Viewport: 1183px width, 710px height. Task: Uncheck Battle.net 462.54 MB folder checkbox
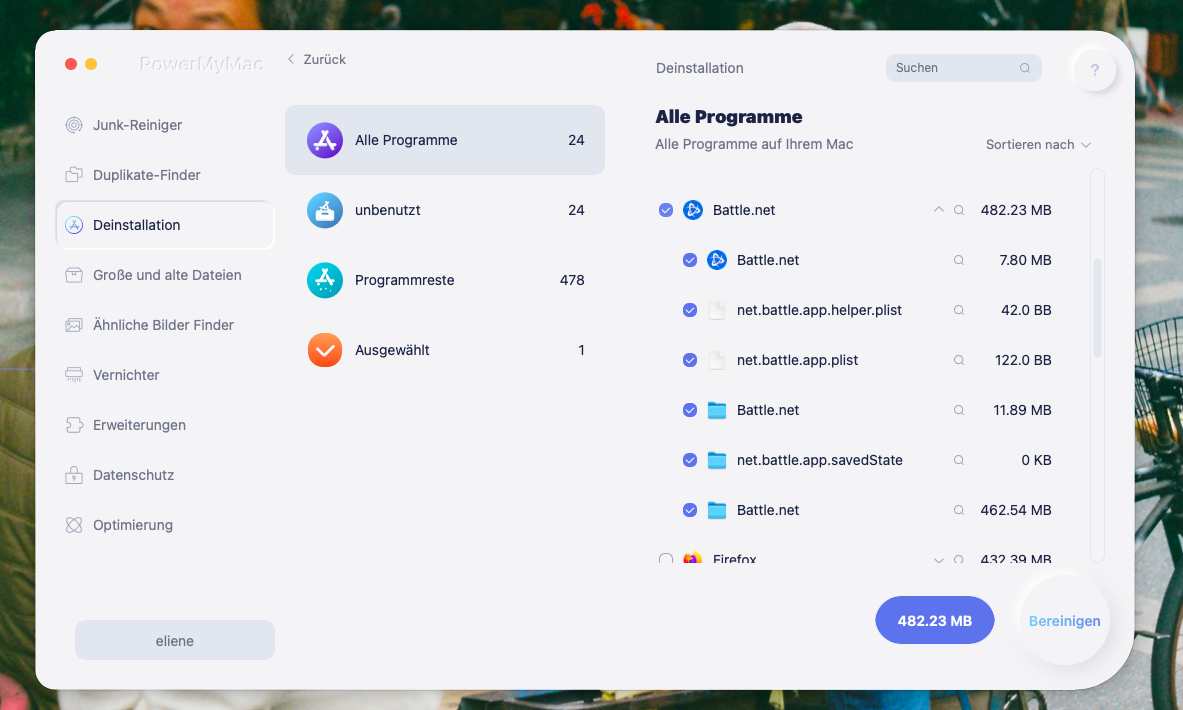tap(690, 510)
